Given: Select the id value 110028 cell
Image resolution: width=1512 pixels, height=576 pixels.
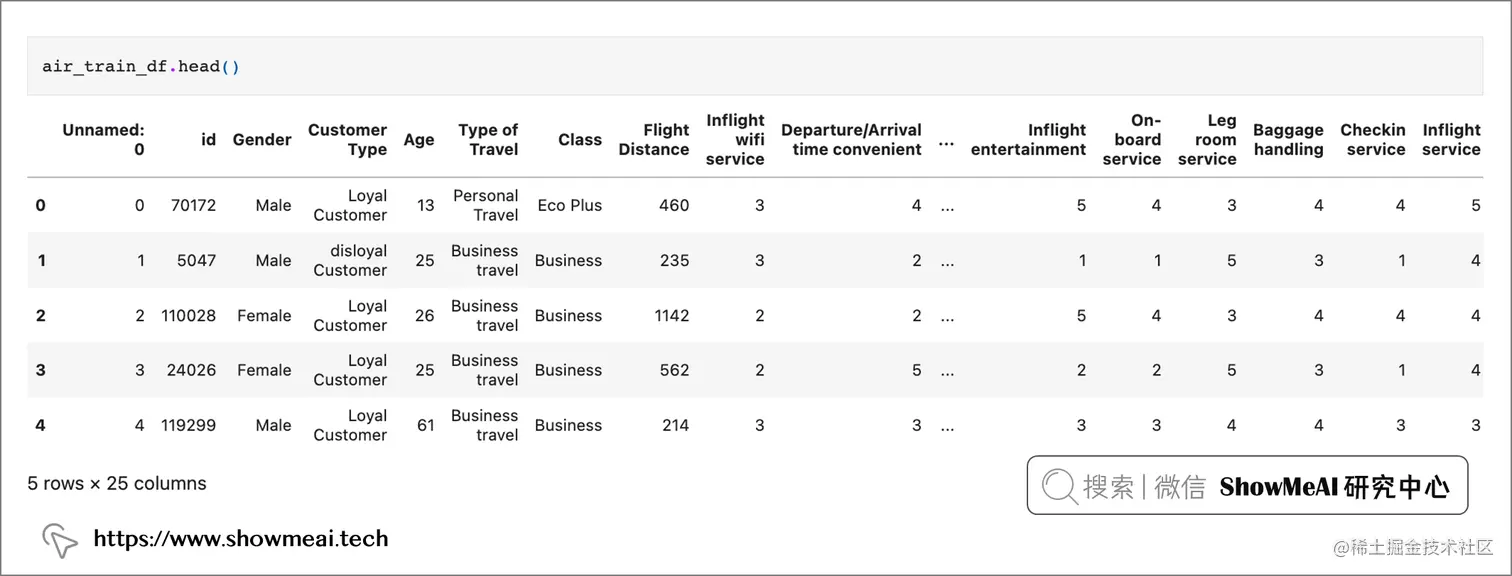Looking at the screenshot, I should pos(189,316).
